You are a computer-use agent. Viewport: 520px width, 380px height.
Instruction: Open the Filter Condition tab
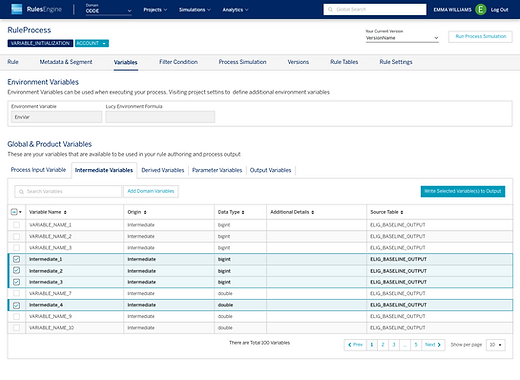pos(178,62)
